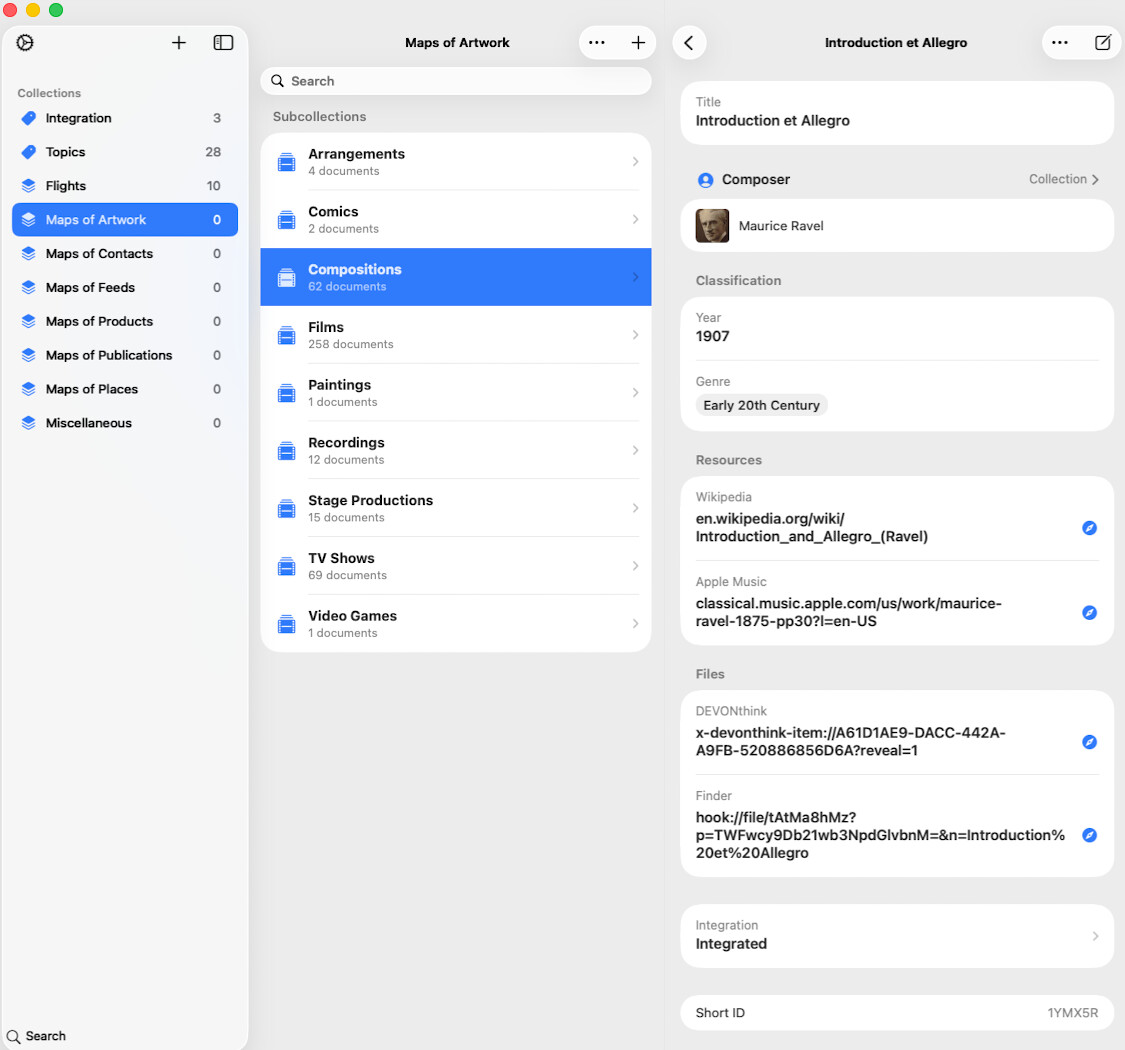Open the Maps of Artwork more options menu
The width and height of the screenshot is (1125, 1050).
[597, 43]
